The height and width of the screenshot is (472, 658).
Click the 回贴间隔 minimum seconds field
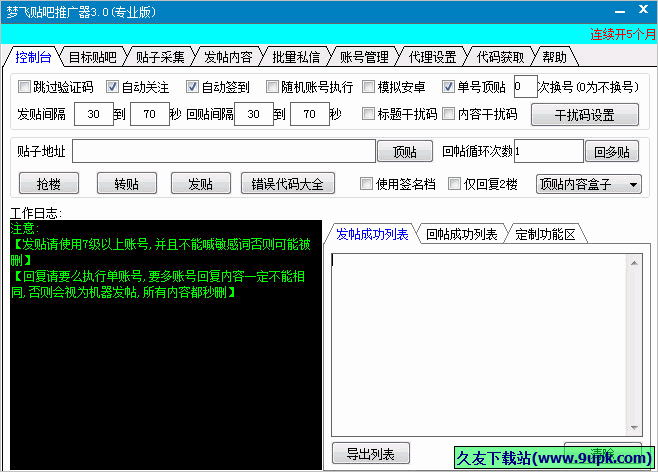click(253, 114)
